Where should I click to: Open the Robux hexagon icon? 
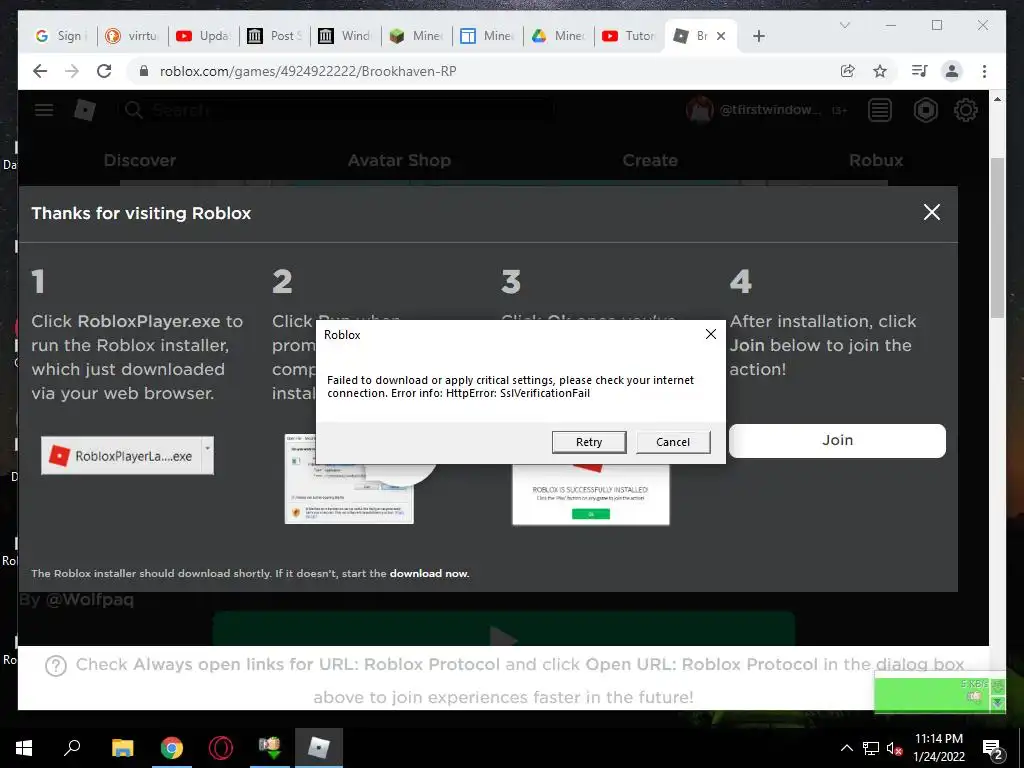click(925, 110)
